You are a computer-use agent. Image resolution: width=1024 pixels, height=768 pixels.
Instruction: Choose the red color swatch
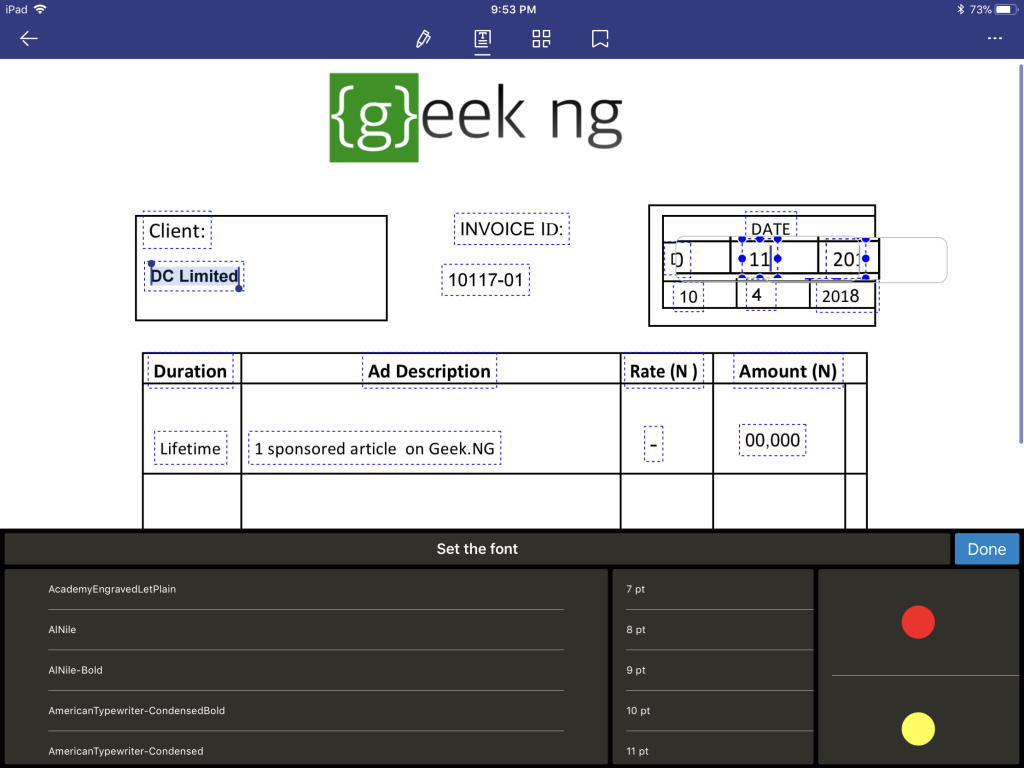tap(918, 622)
